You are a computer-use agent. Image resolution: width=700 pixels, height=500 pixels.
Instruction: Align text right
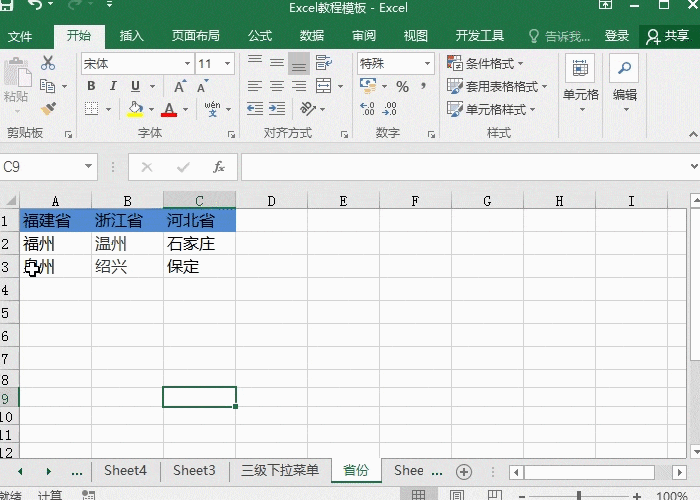(x=299, y=86)
